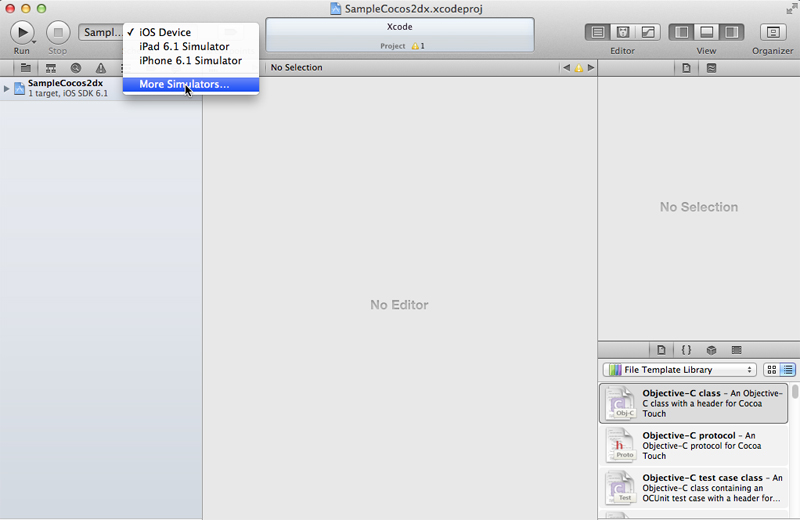Select the SampleCocos2dx project row
The image size is (800, 520).
pos(101,88)
